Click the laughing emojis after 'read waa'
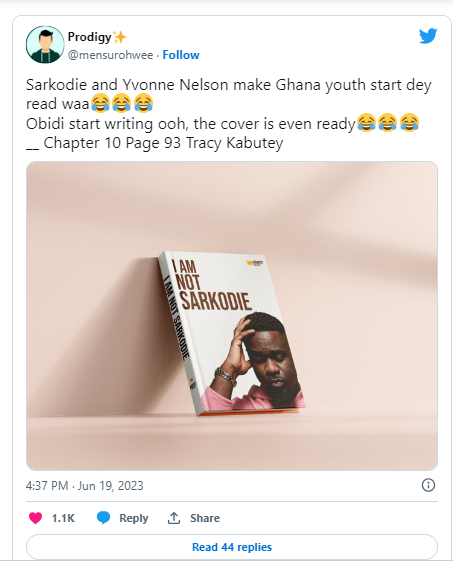453x561 pixels. pyautogui.click(x=122, y=104)
